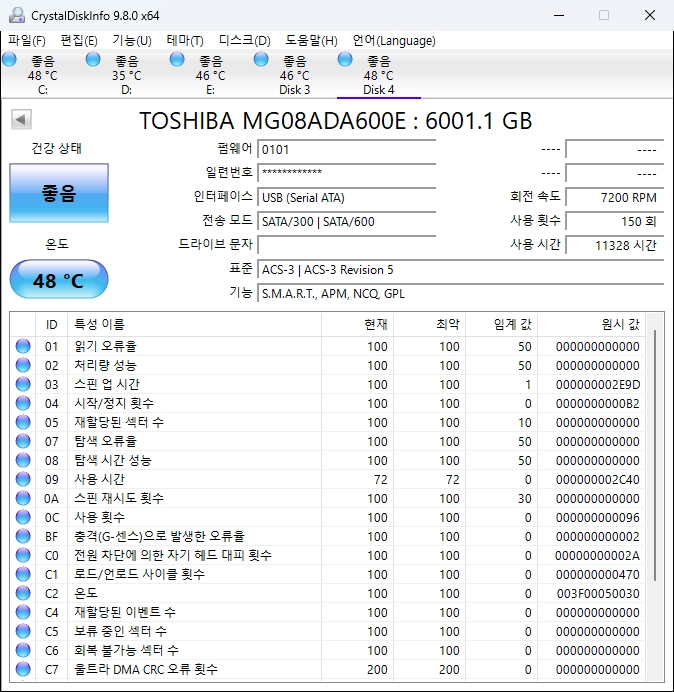
Task: Click the power on count value 150 회
Action: click(x=614, y=221)
